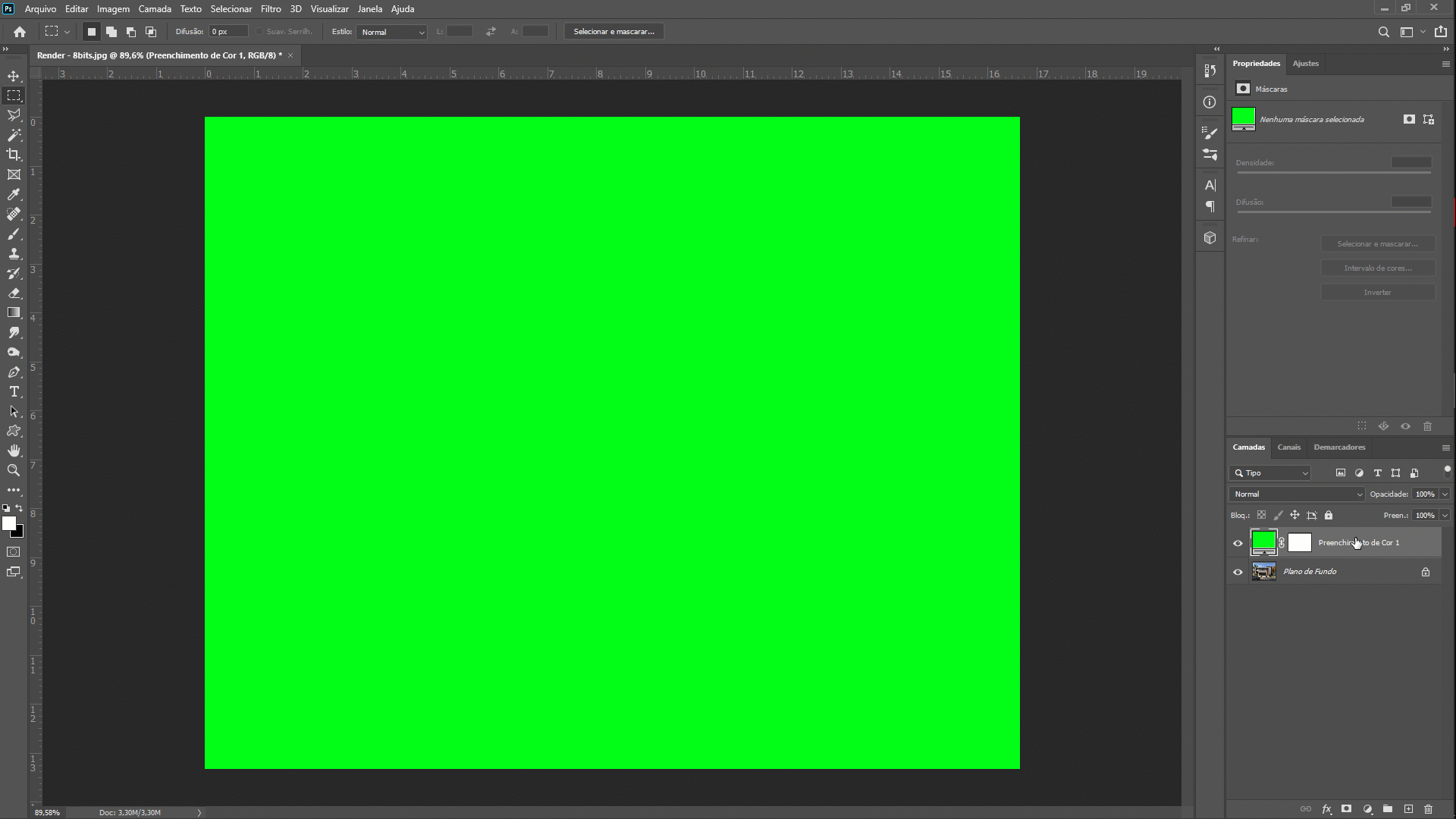This screenshot has width=1456, height=819.
Task: Select the Gradient tool
Action: 14,312
